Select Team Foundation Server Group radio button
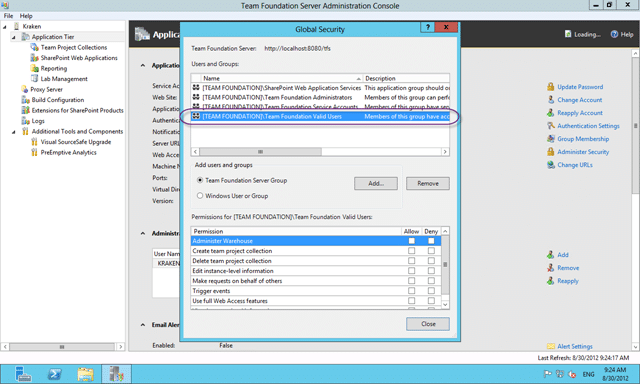The width and height of the screenshot is (640, 384). click(x=200, y=180)
